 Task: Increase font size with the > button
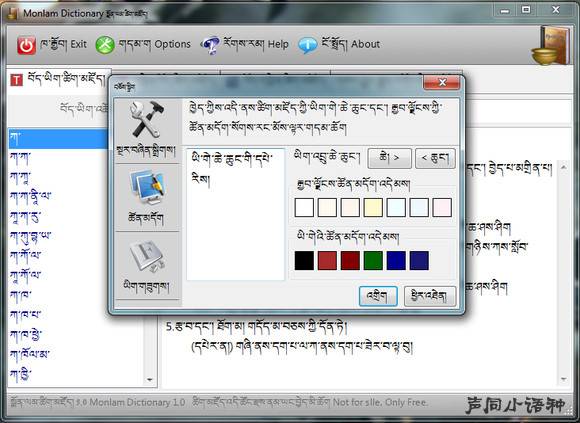click(x=390, y=158)
